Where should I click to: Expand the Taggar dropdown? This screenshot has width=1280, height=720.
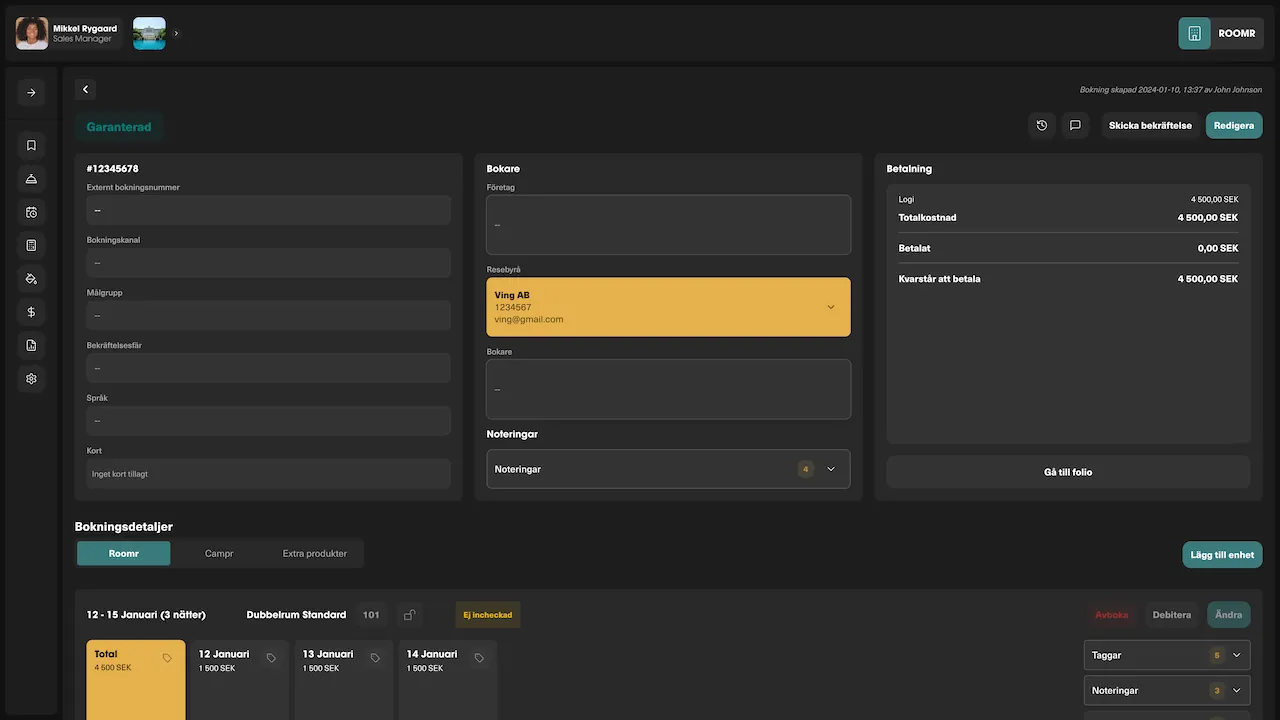(x=1236, y=655)
